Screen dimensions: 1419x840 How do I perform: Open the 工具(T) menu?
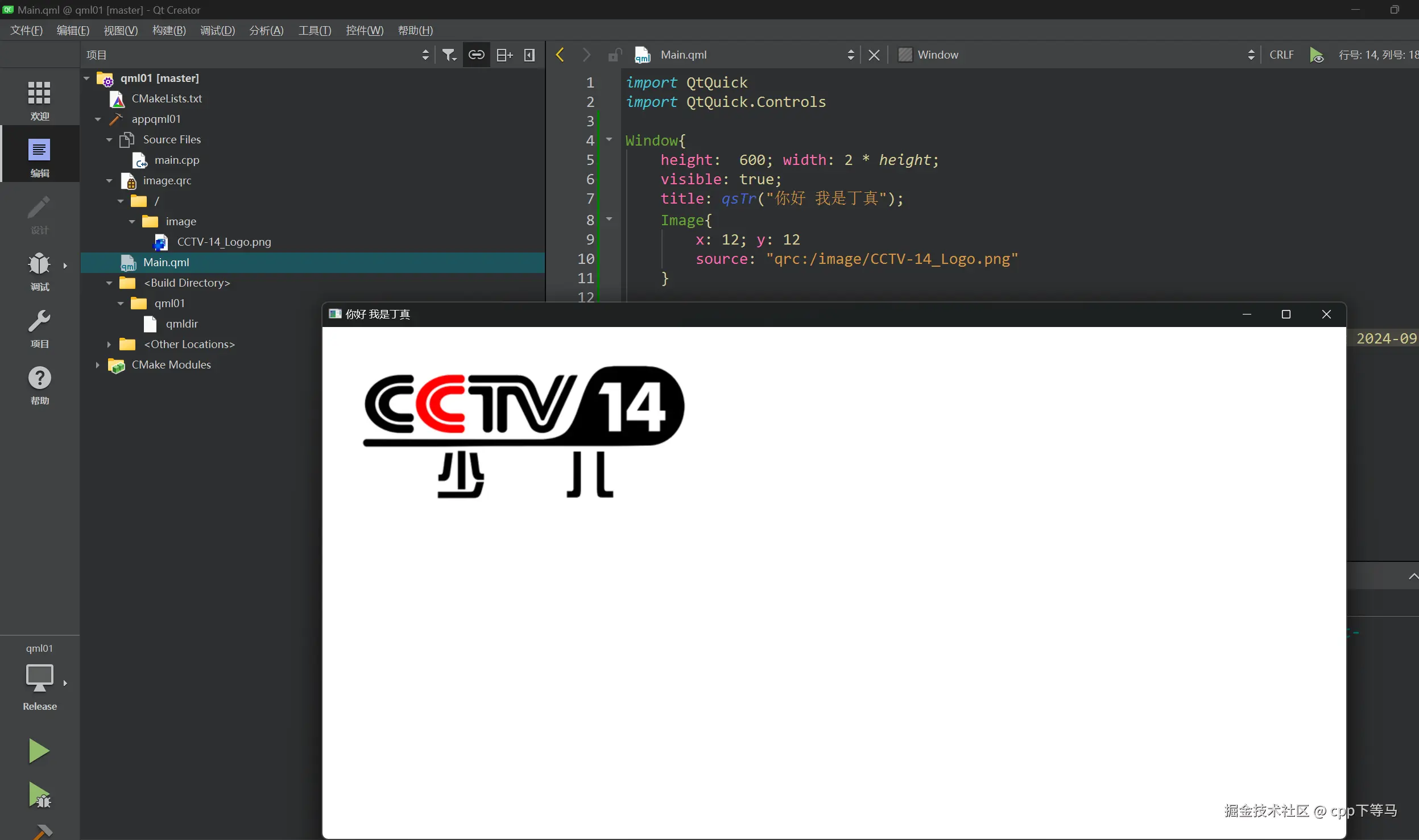click(x=315, y=30)
